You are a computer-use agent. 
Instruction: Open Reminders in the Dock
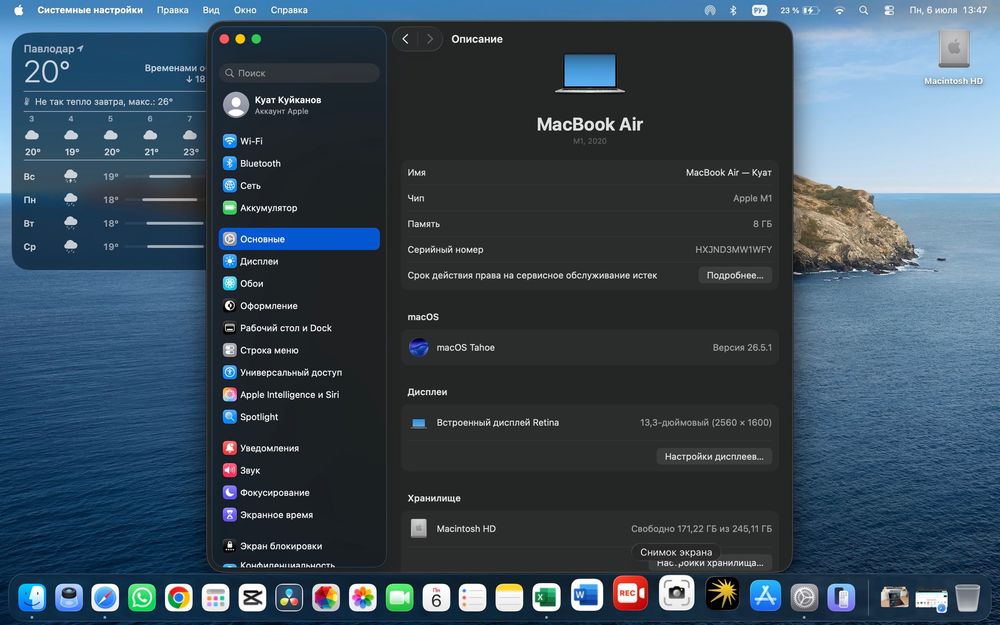pos(473,598)
